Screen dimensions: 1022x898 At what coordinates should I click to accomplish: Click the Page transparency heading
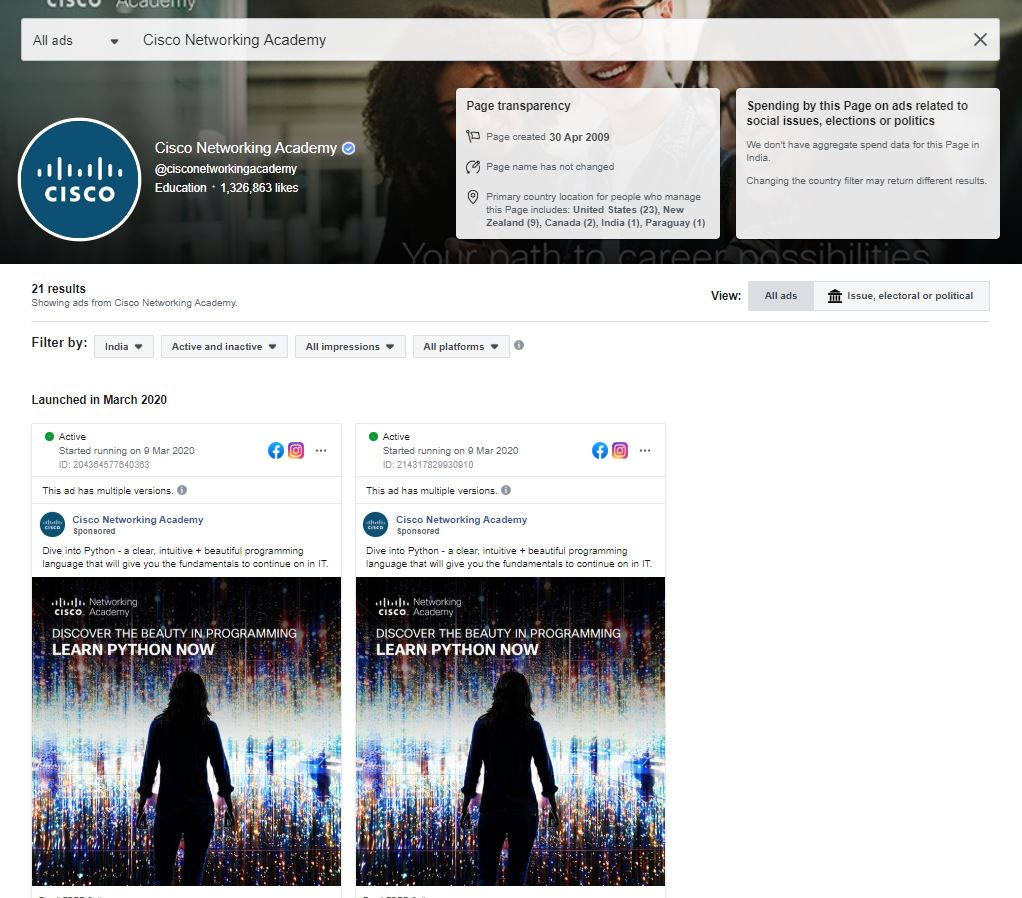518,106
